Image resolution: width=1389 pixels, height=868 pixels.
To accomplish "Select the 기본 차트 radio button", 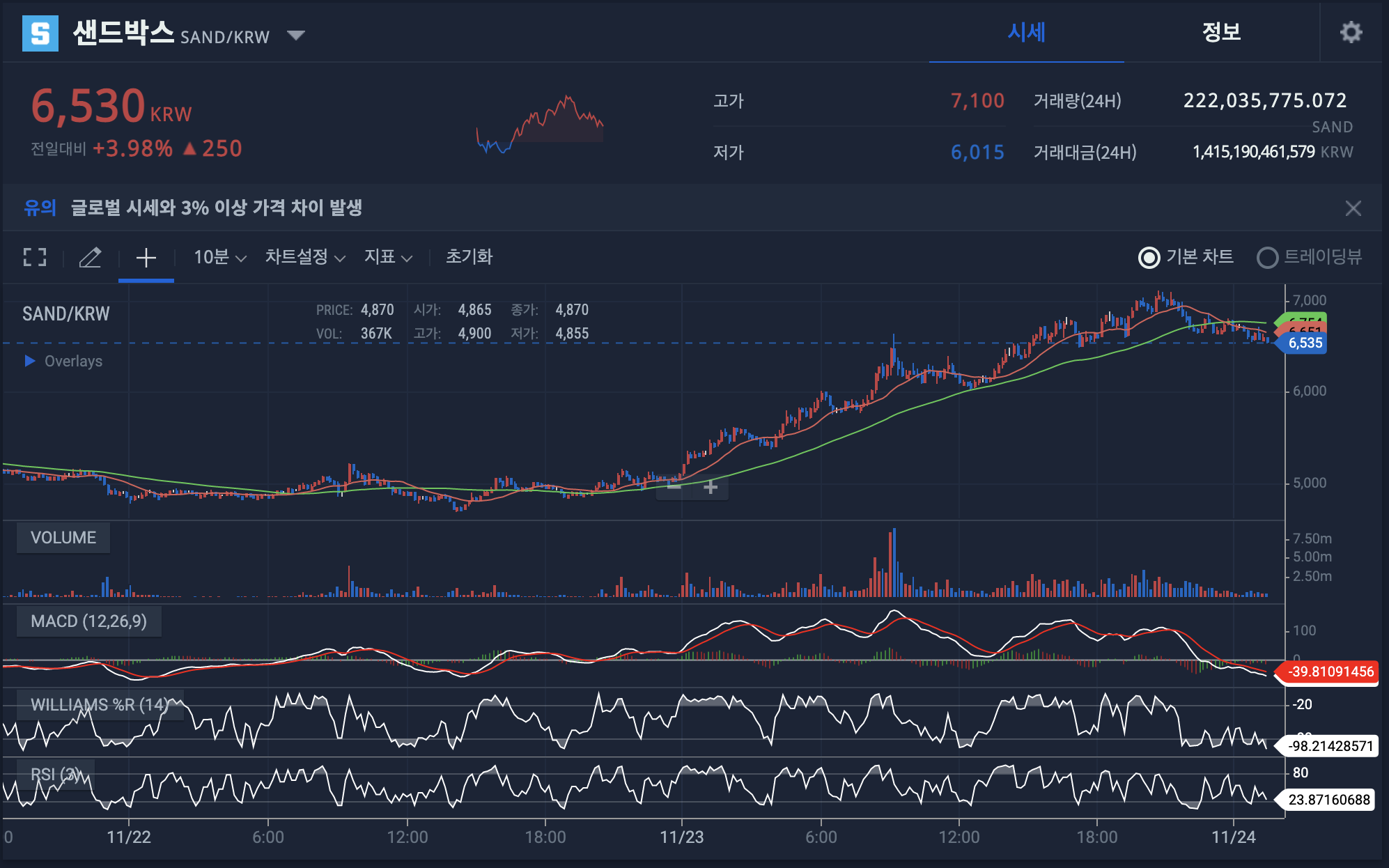I will (x=1149, y=258).
